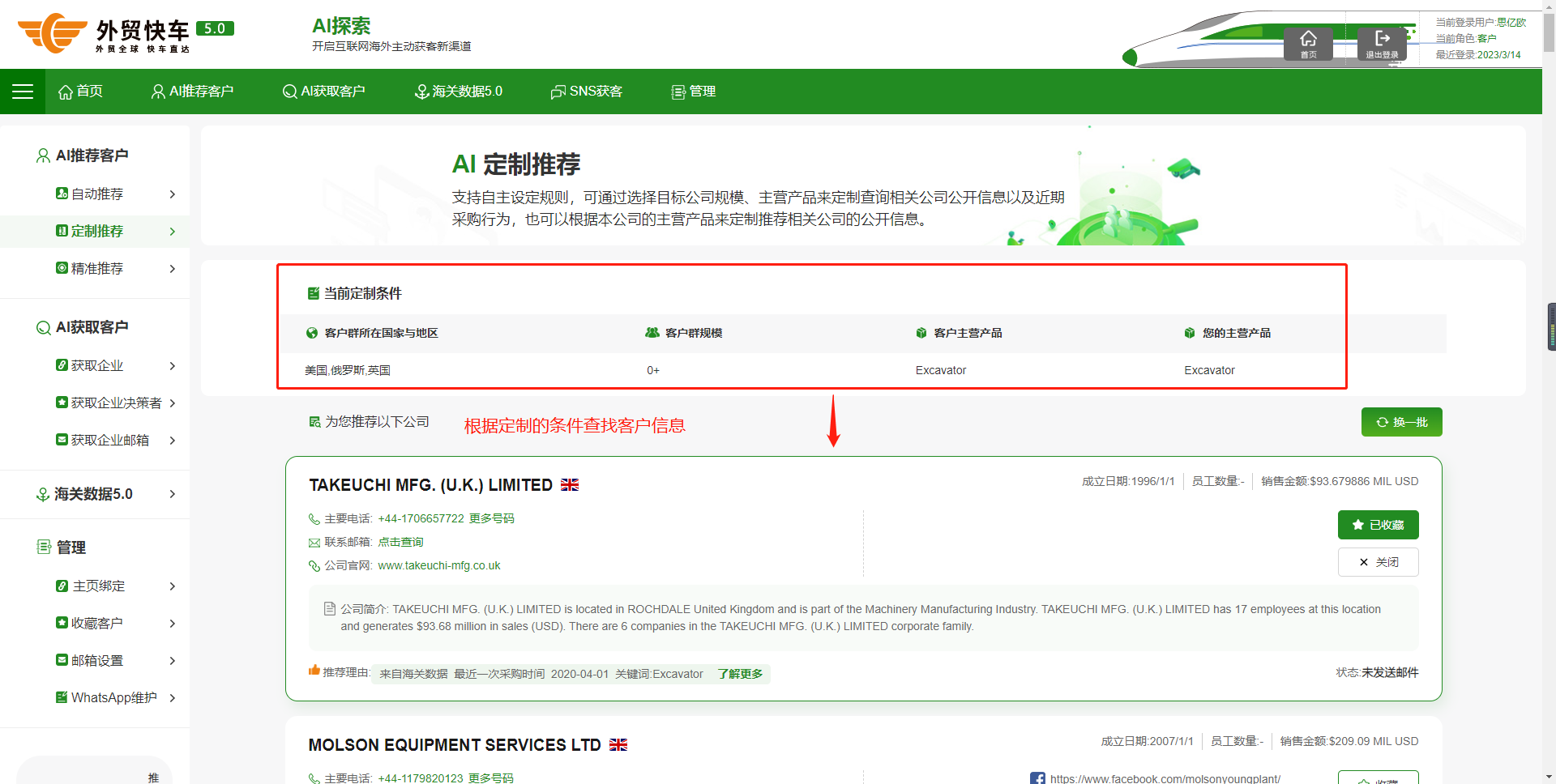Click 关闭 button on TAKEUCHI card
Screen dimensions: 1556x784
pos(1378,562)
